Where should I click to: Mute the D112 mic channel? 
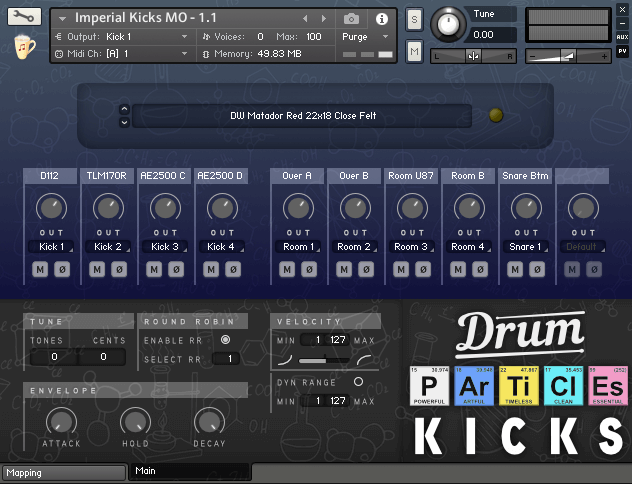tap(40, 269)
